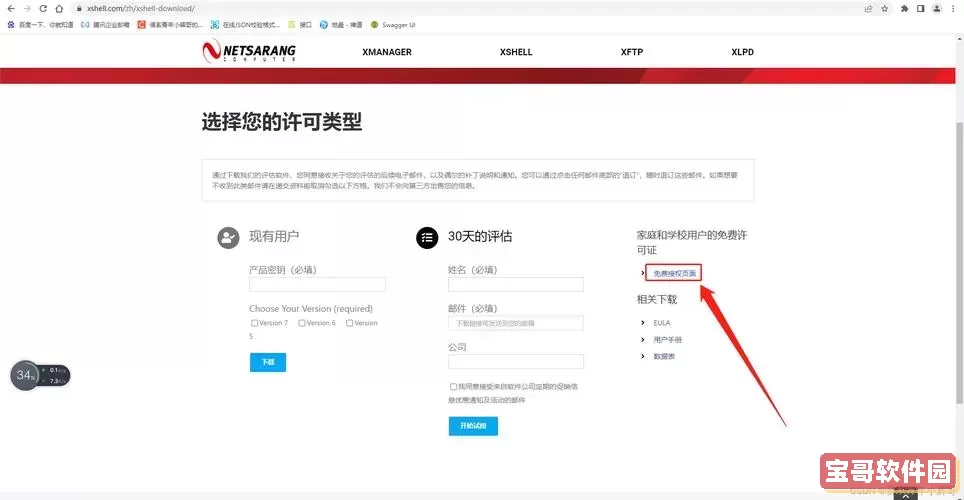Click the chevron beside 免费授权页面

click(643, 273)
